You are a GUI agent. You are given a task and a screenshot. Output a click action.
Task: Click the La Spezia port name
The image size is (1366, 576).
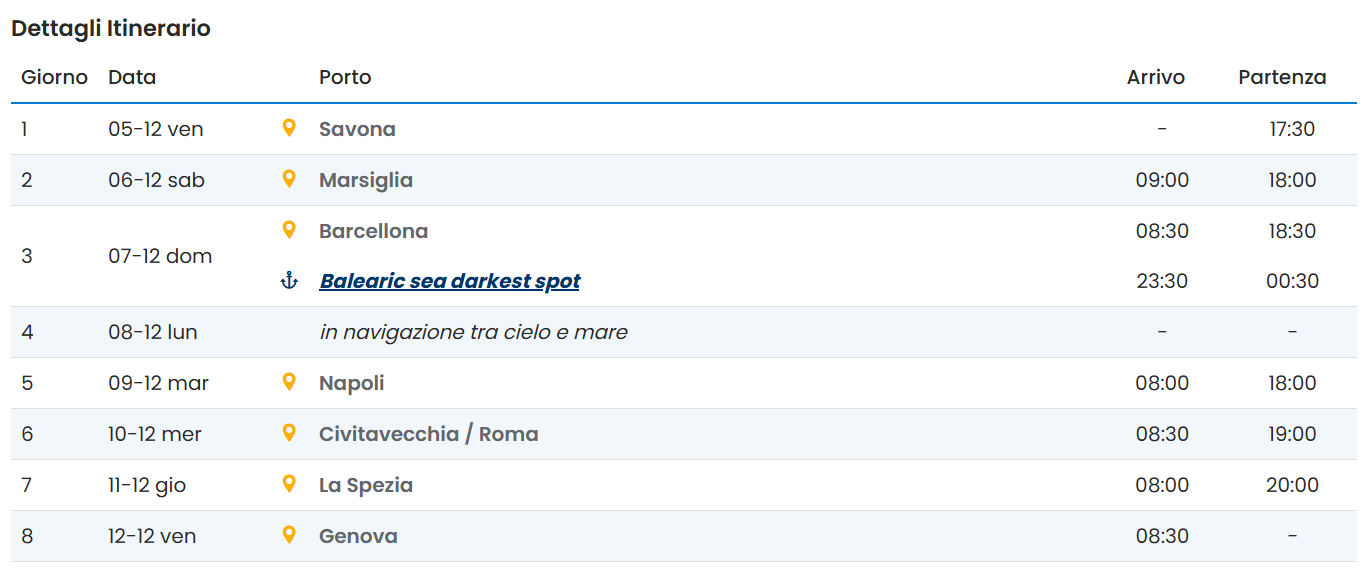pos(365,485)
